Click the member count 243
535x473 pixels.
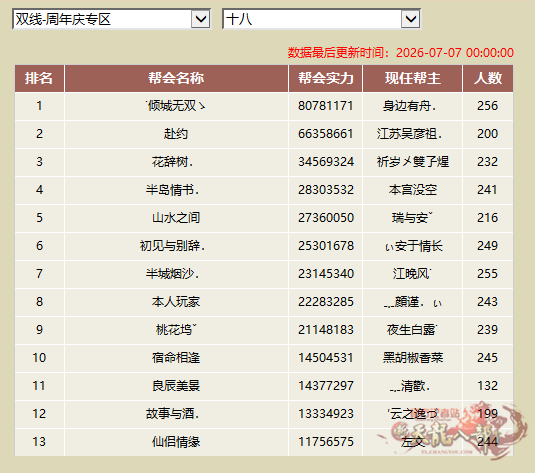pyautogui.click(x=488, y=302)
